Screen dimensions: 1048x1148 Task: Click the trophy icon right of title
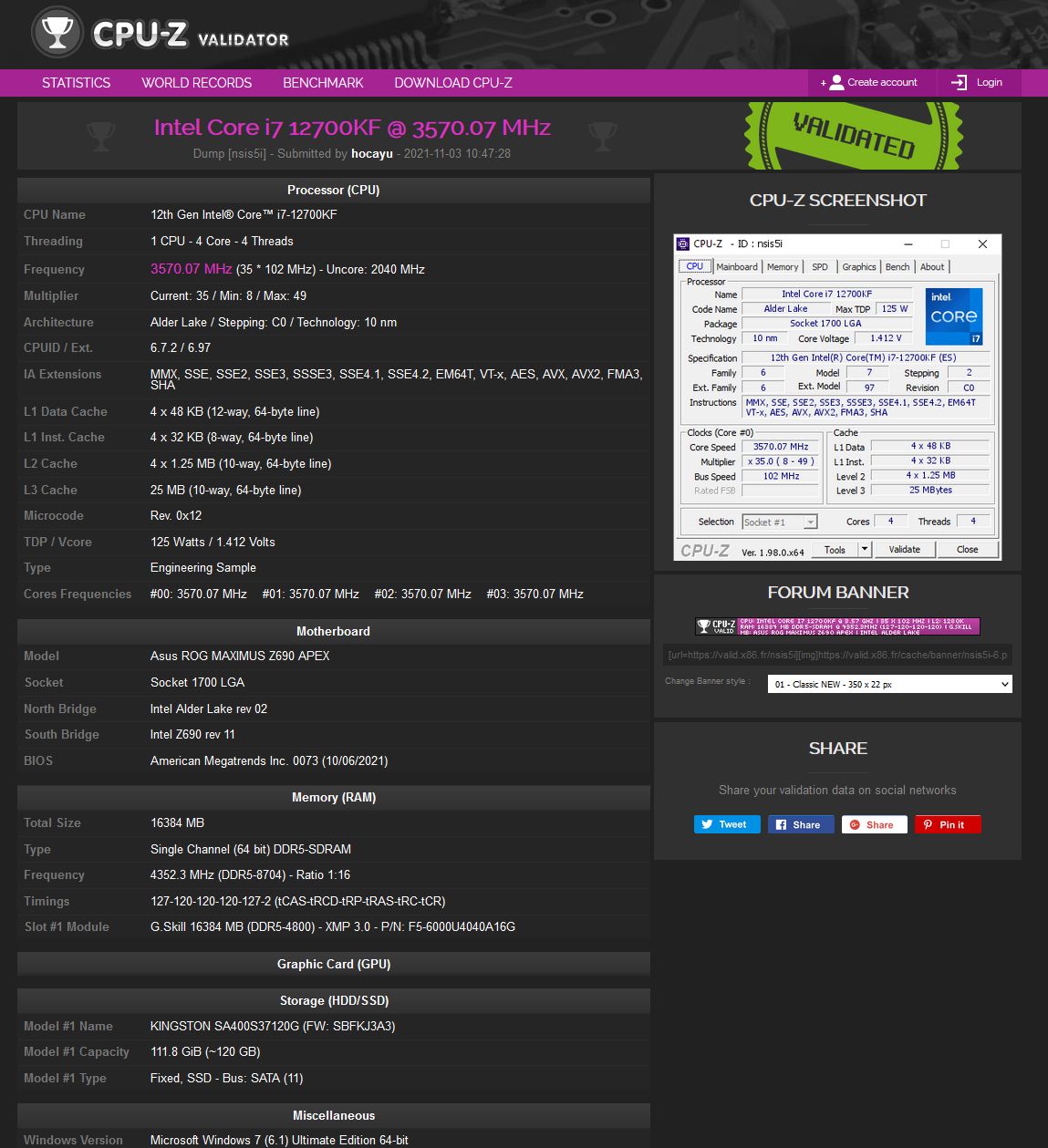[x=602, y=137]
